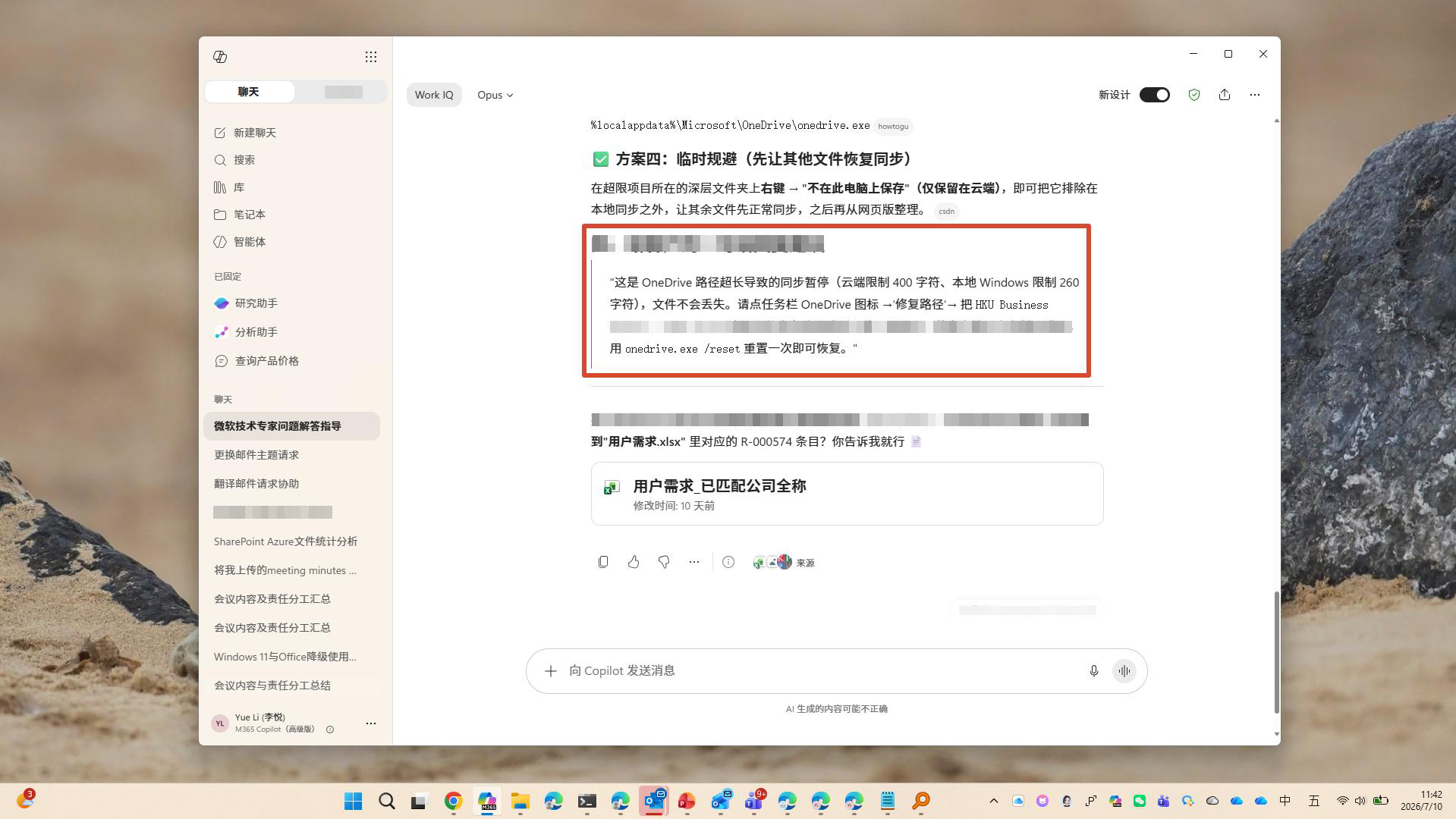Screen dimensions: 1456x819
Task: Open chat SharePoint Azure文件统计分析
Action: pyautogui.click(x=291, y=541)
